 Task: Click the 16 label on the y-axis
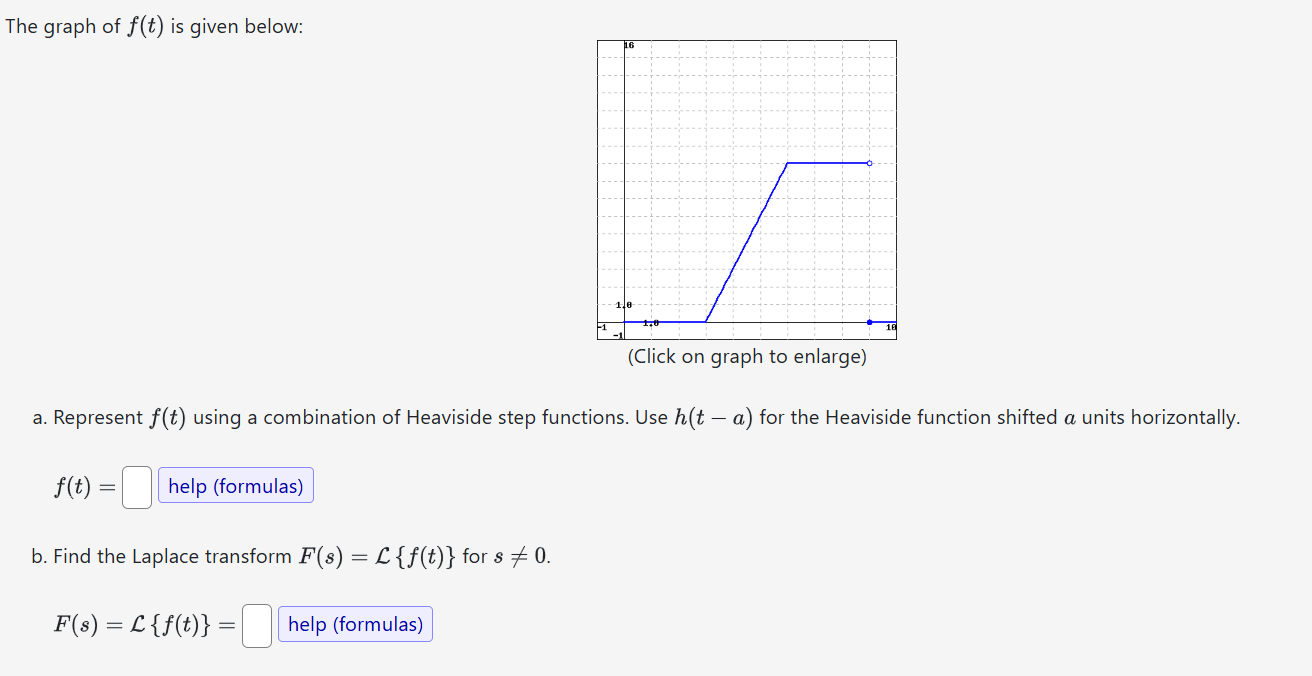point(627,44)
